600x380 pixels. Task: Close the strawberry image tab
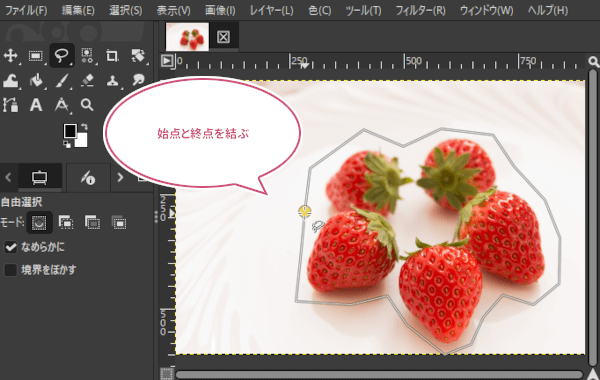click(x=223, y=37)
